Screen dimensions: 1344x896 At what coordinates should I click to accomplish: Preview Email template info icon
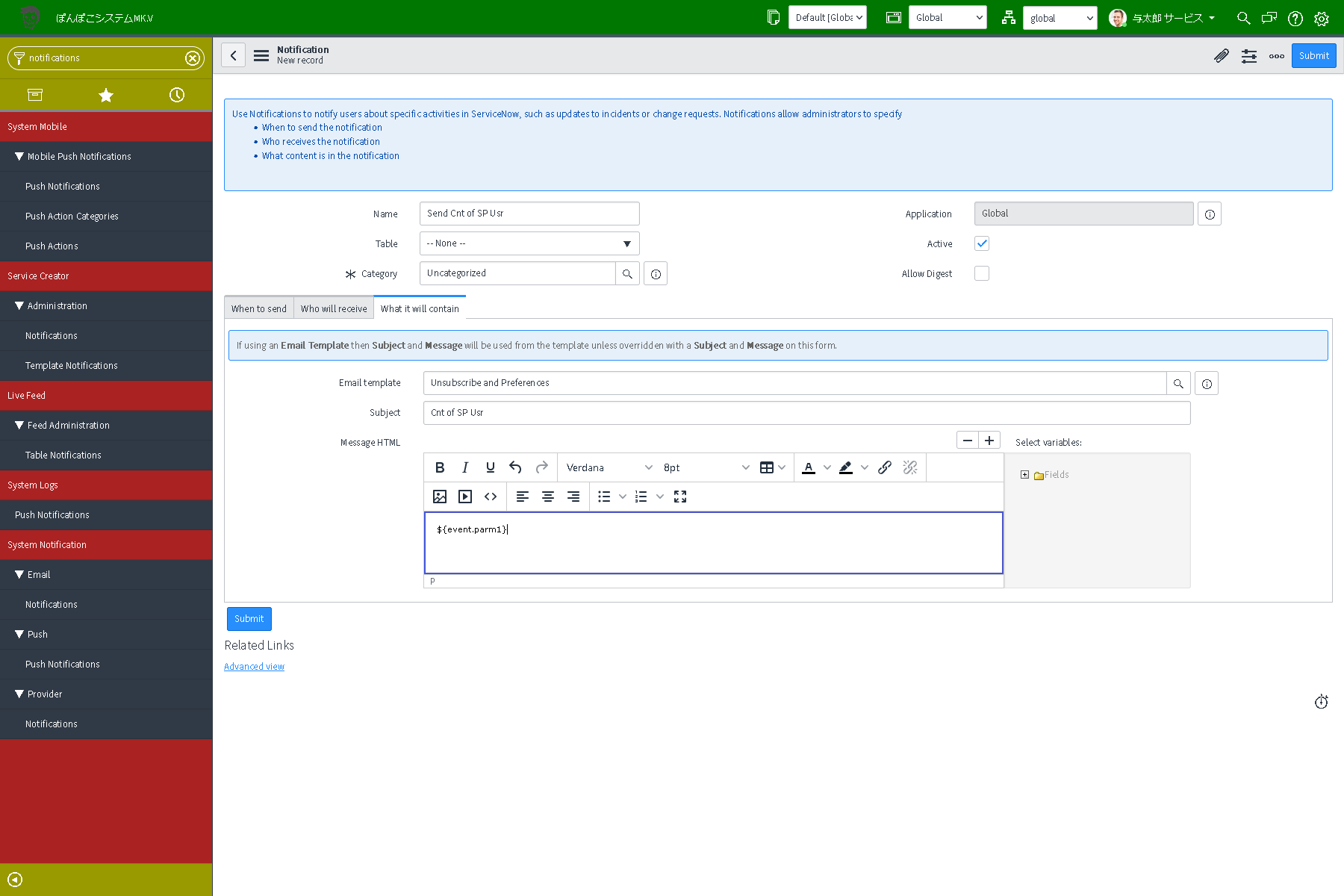pos(1207,384)
